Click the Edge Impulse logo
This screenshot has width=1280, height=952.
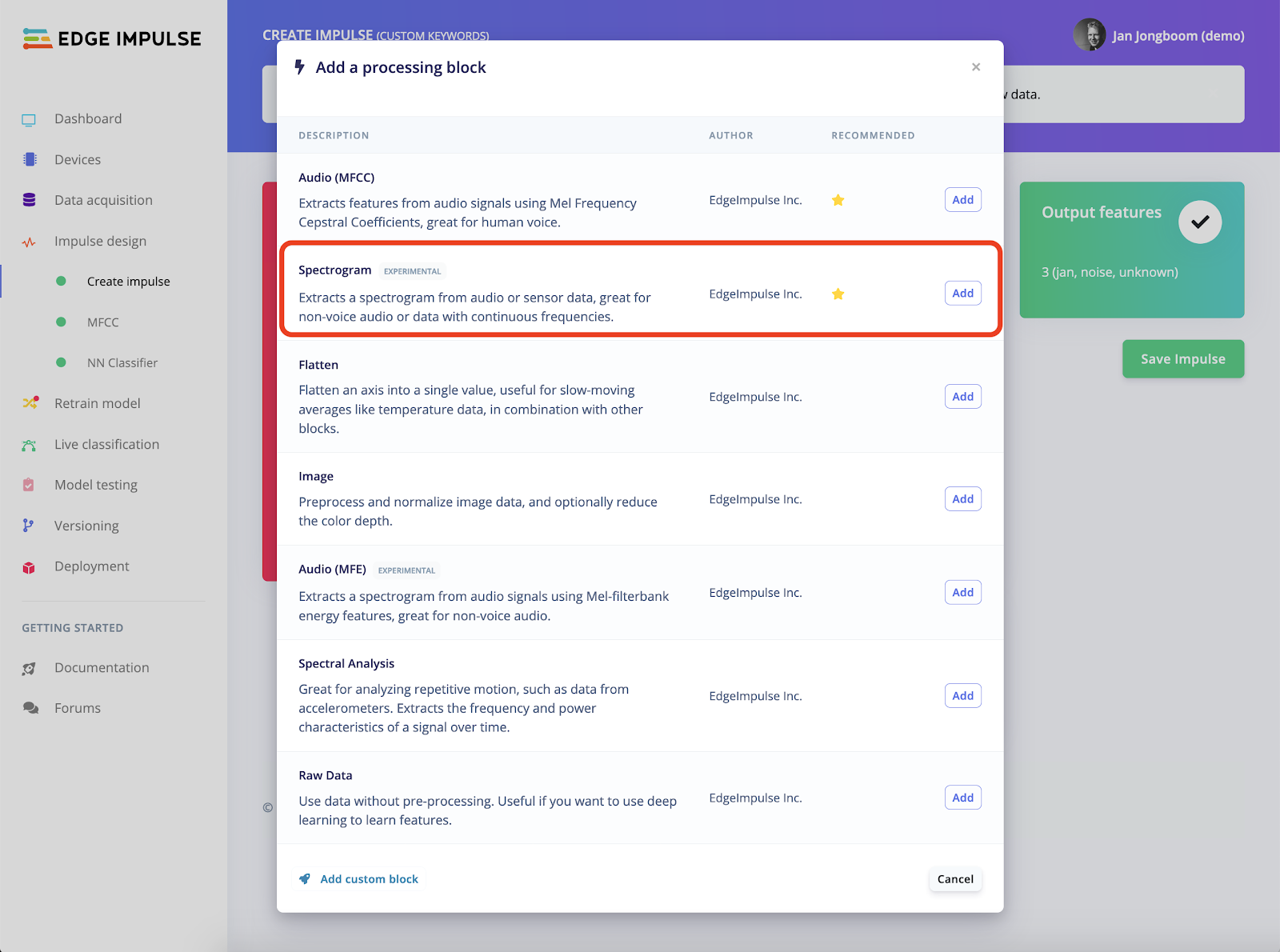pyautogui.click(x=112, y=38)
